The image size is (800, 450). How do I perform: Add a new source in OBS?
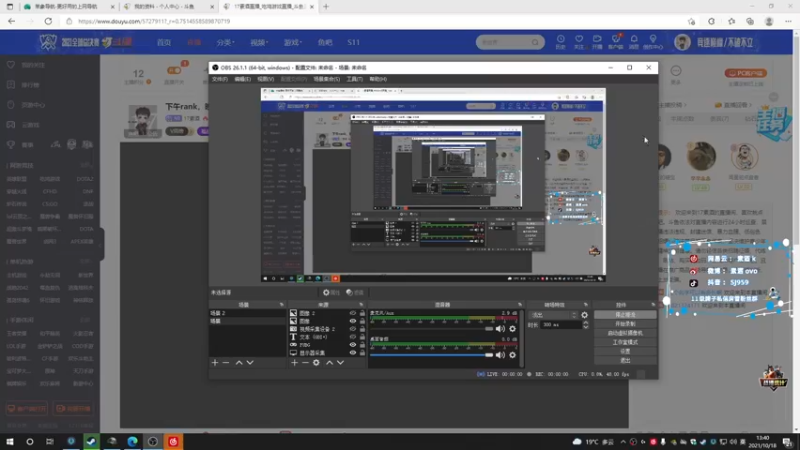point(294,363)
